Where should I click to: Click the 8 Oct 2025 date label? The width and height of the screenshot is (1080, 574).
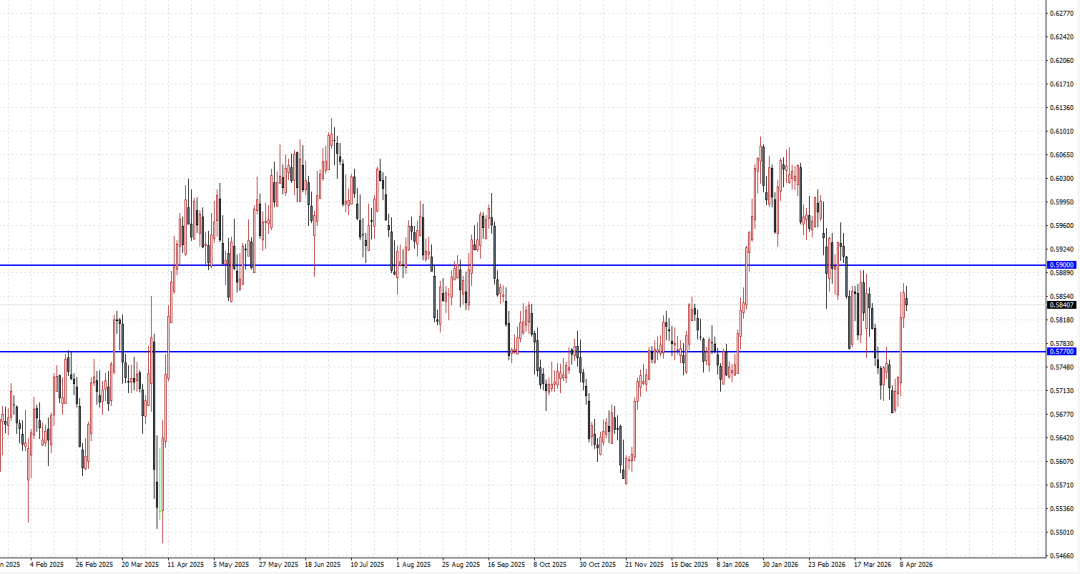550,564
